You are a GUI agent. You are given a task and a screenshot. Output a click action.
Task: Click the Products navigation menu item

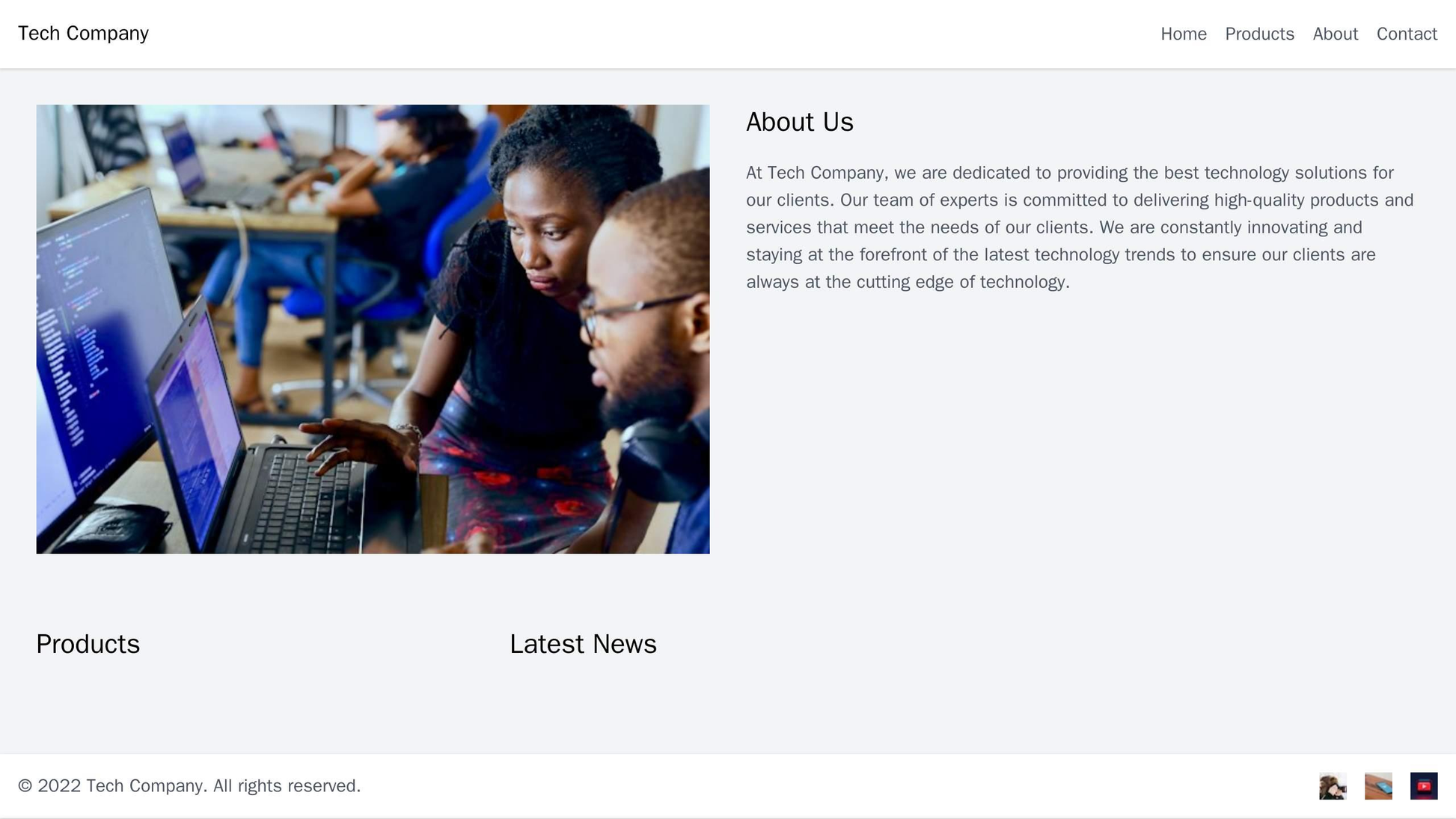tap(1258, 33)
